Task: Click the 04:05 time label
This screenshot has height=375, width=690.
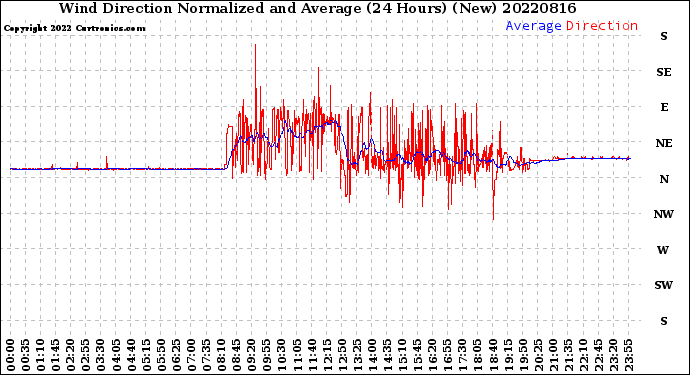Action: tap(116, 355)
